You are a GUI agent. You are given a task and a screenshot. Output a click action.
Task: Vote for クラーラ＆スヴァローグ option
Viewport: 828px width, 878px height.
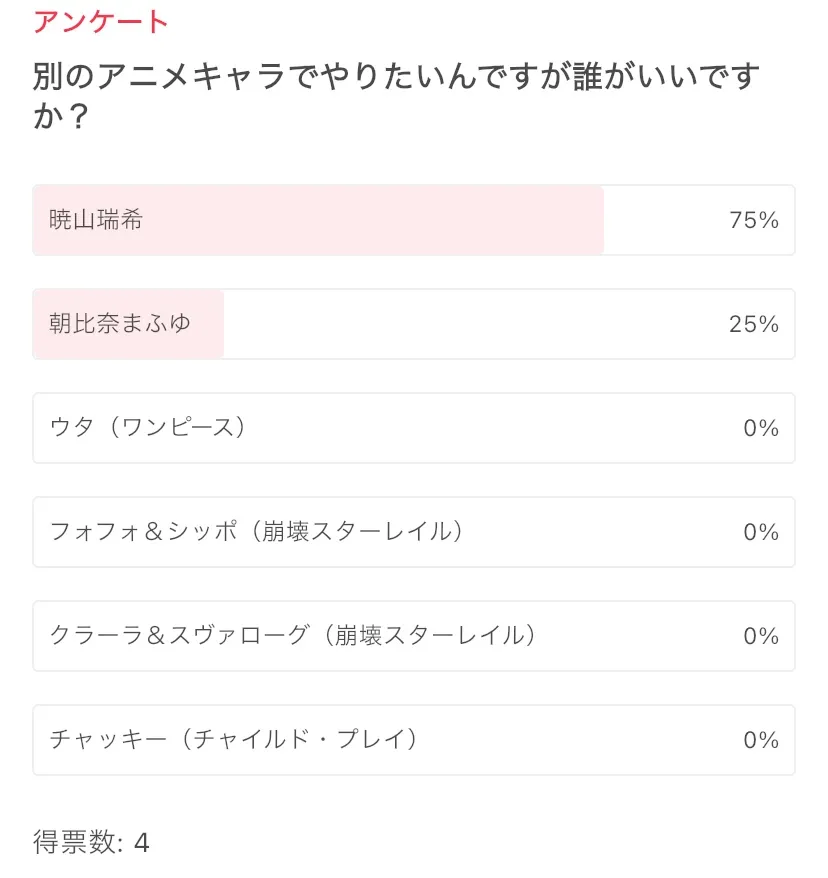pyautogui.click(x=293, y=636)
